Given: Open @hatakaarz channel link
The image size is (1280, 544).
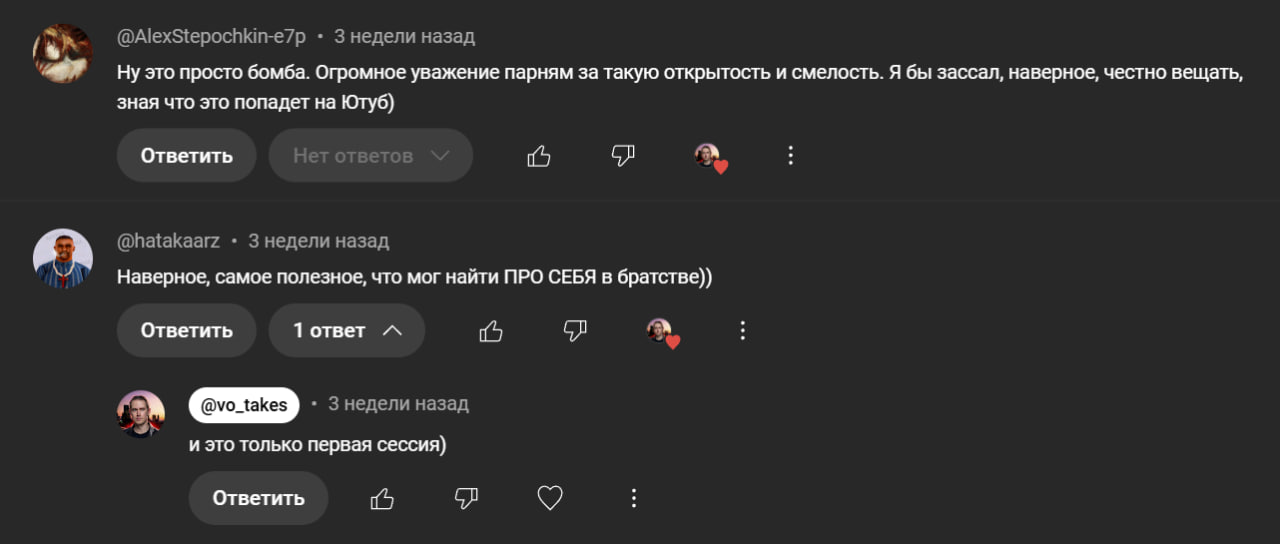Looking at the screenshot, I should point(169,241).
